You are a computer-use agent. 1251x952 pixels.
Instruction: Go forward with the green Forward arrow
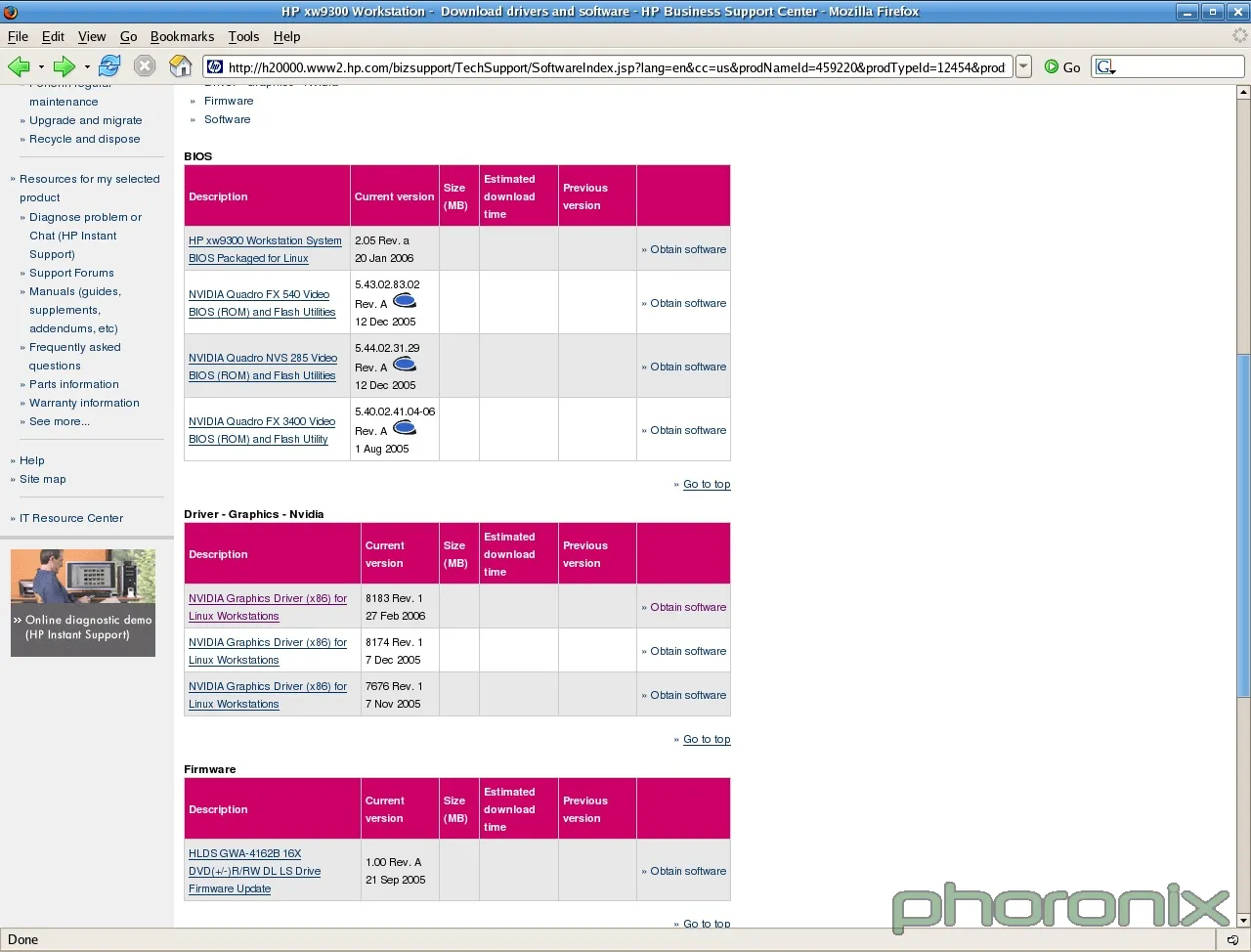tap(65, 66)
